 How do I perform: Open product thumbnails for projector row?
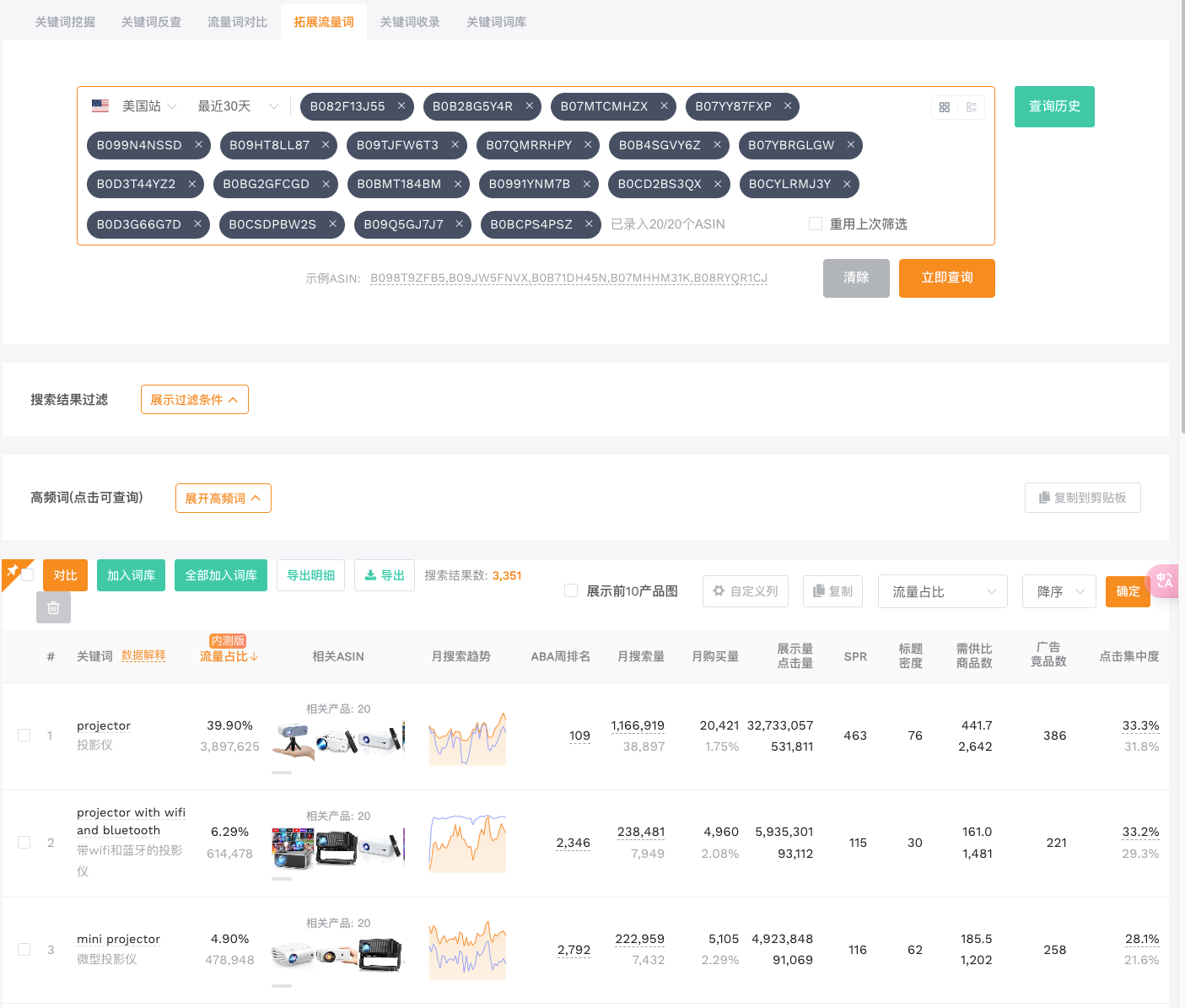point(338,740)
